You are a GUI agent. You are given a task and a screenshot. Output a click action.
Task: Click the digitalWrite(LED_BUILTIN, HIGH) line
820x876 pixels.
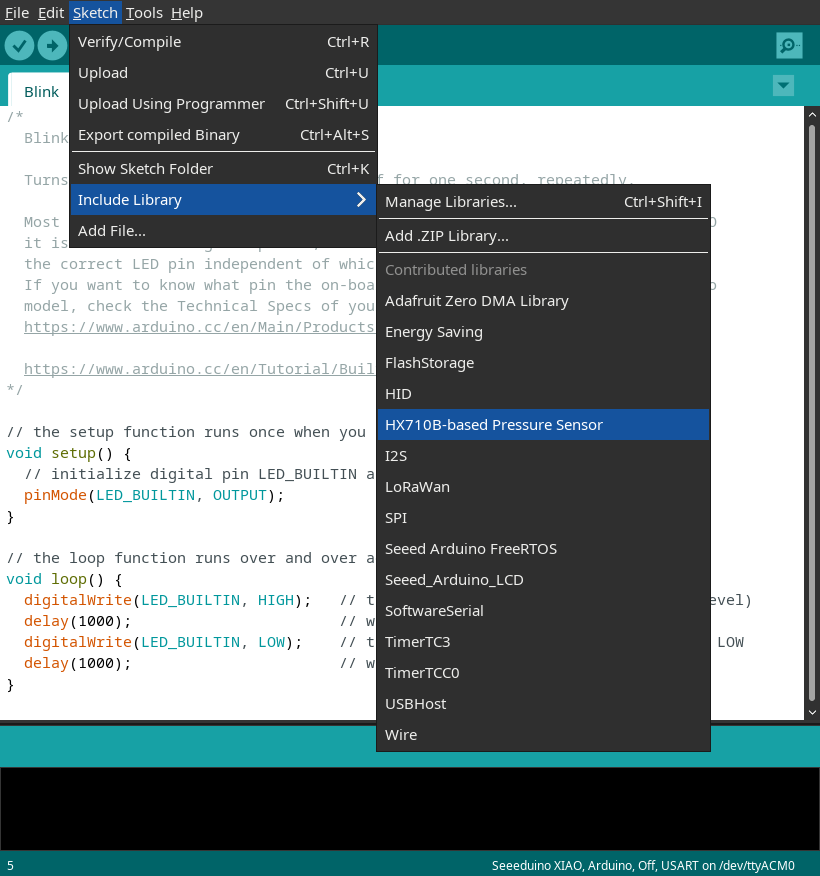167,600
